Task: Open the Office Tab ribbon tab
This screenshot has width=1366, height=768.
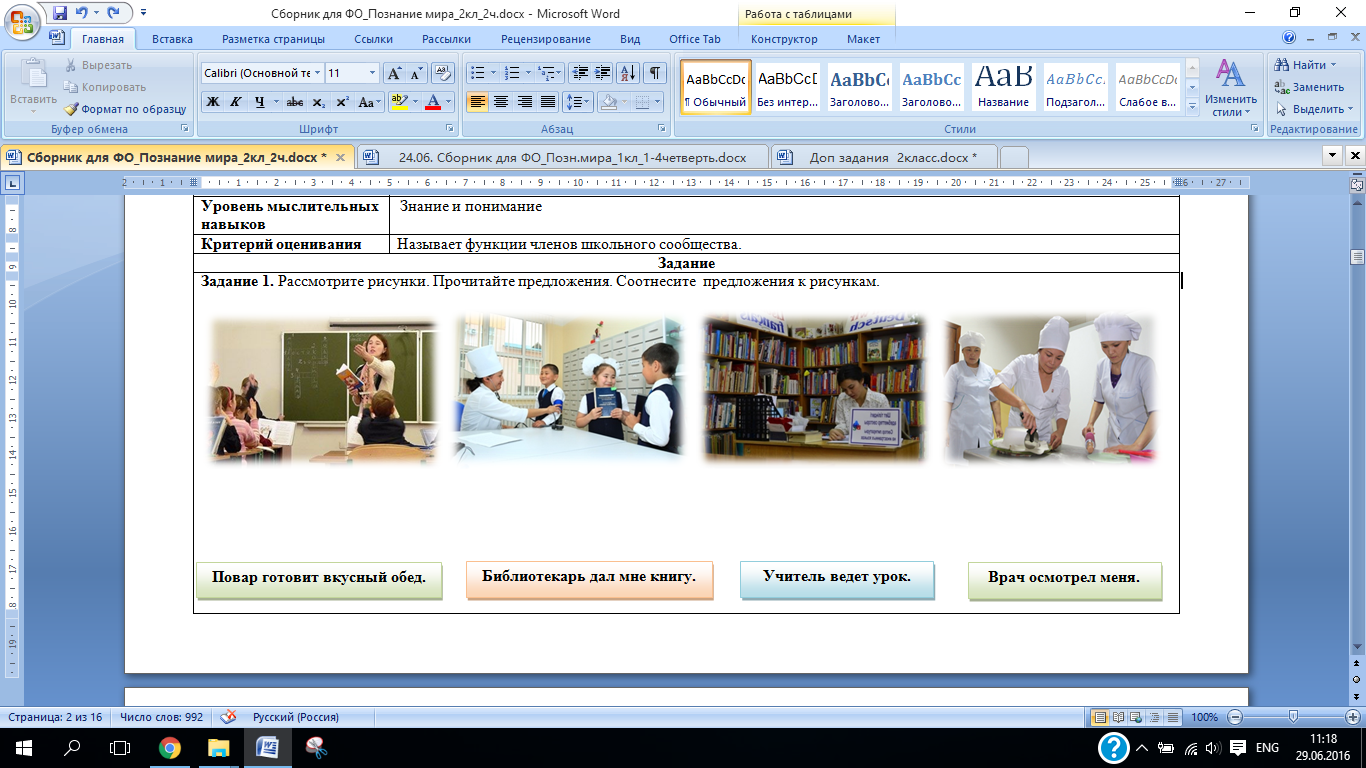Action: tap(695, 39)
